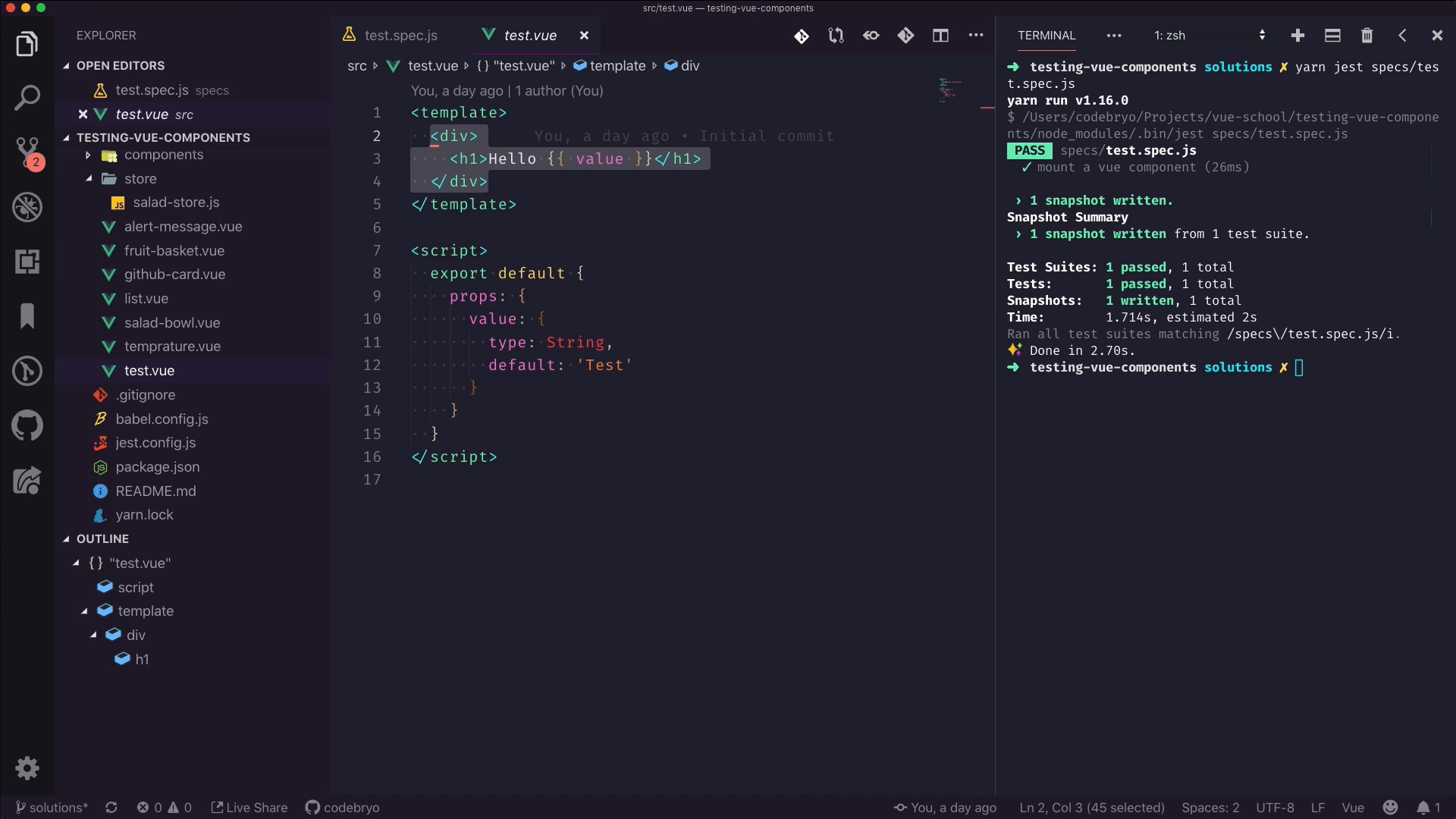Open terminal panel ellipsis menu

(x=1114, y=36)
